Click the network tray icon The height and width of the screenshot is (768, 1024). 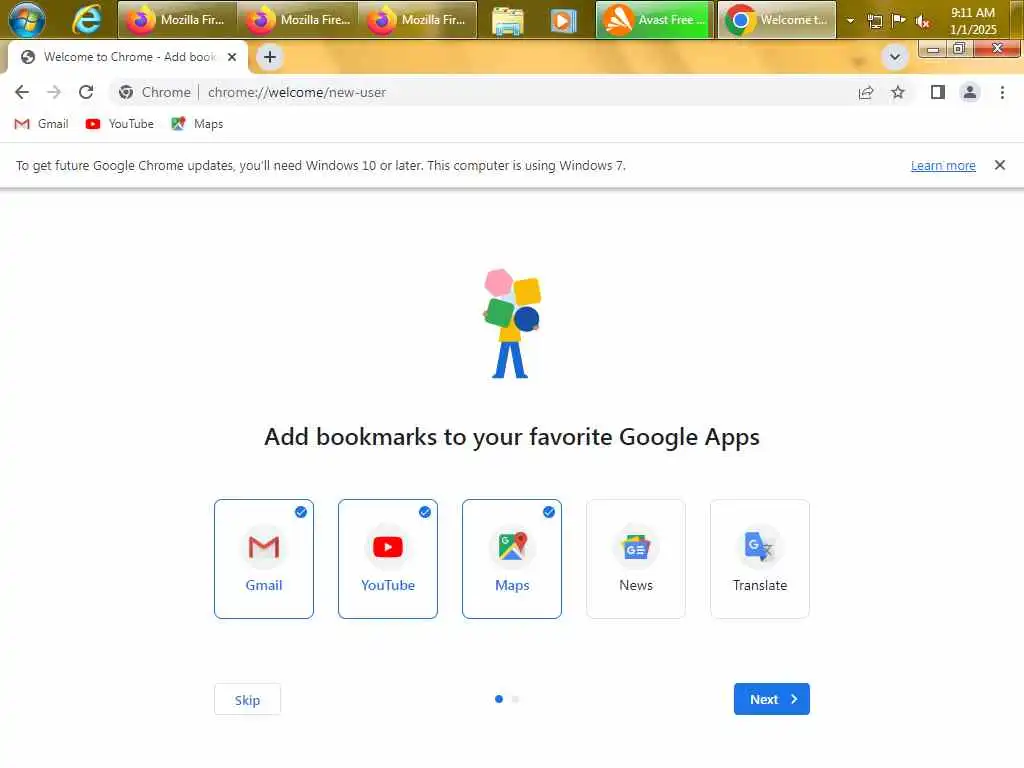coord(875,21)
